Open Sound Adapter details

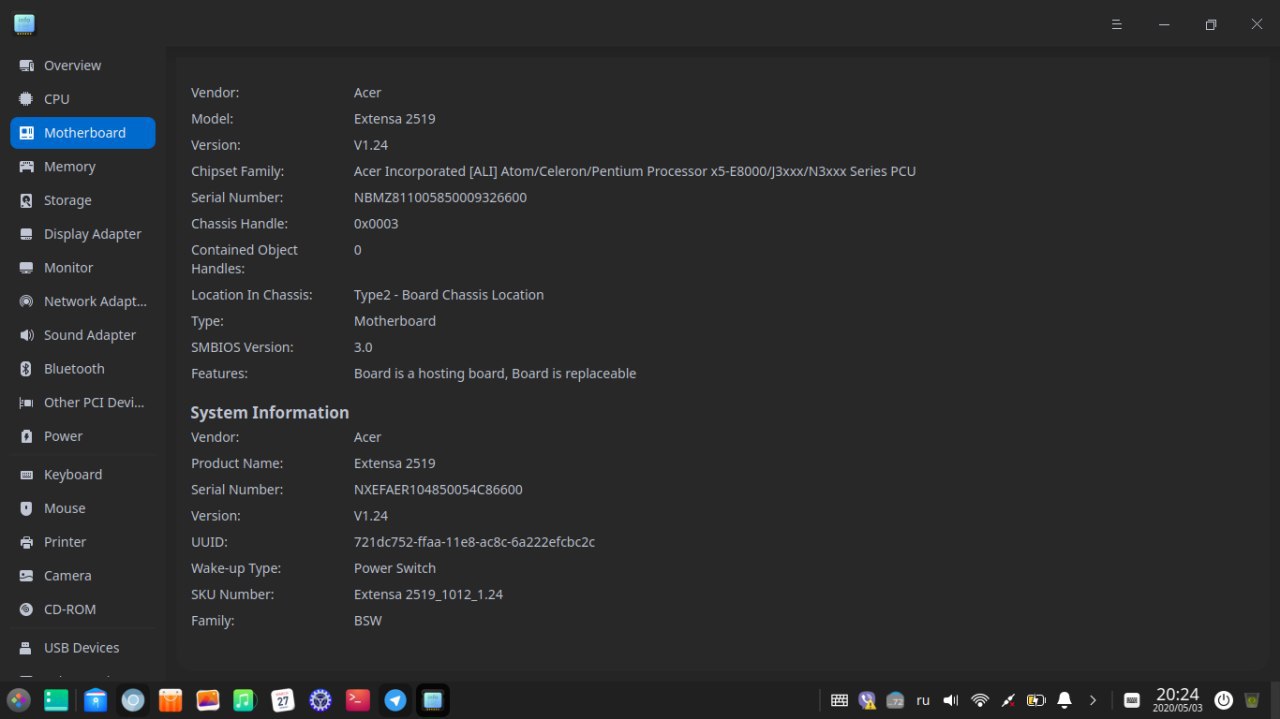coord(83,335)
